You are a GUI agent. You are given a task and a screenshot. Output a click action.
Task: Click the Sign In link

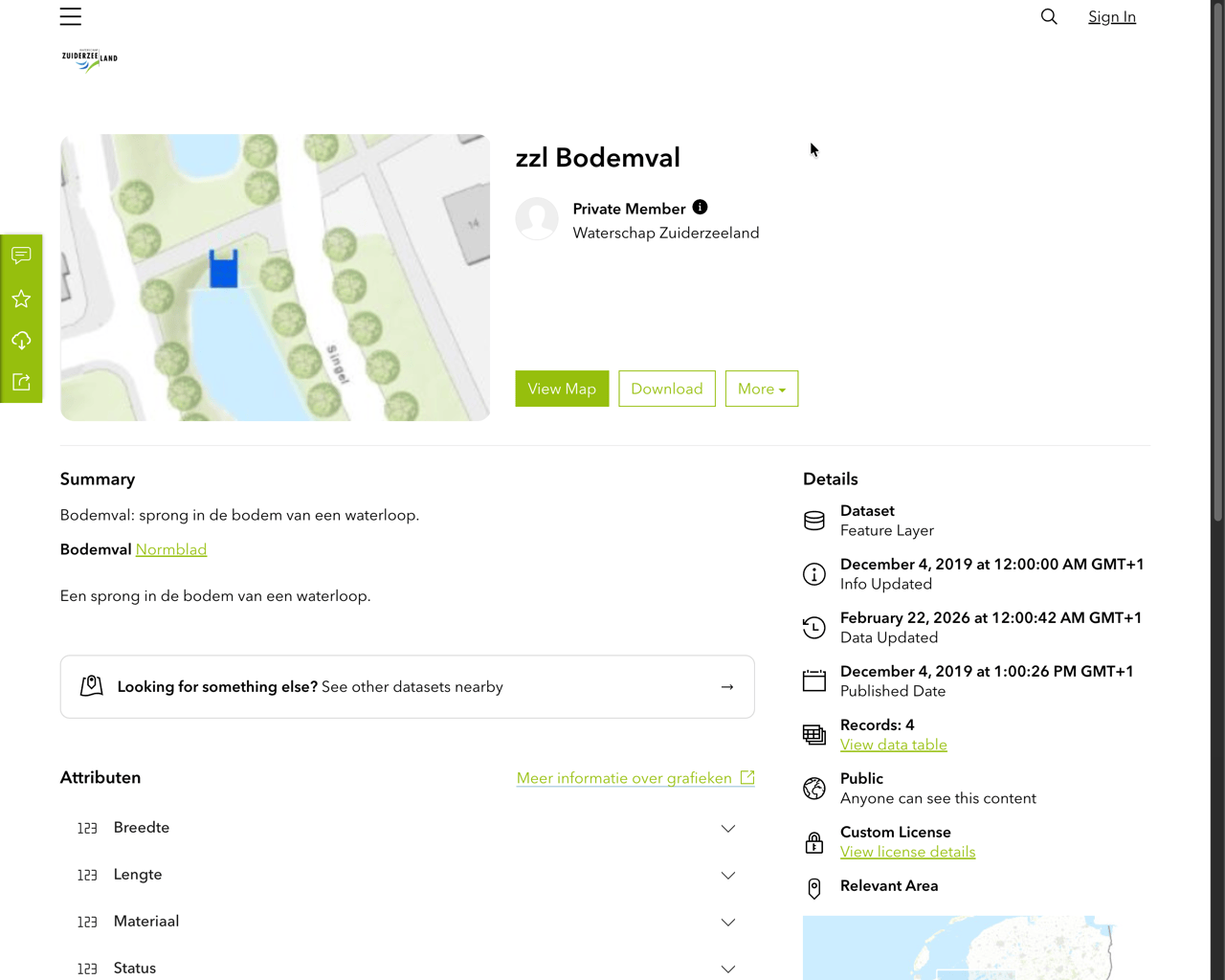1111,17
